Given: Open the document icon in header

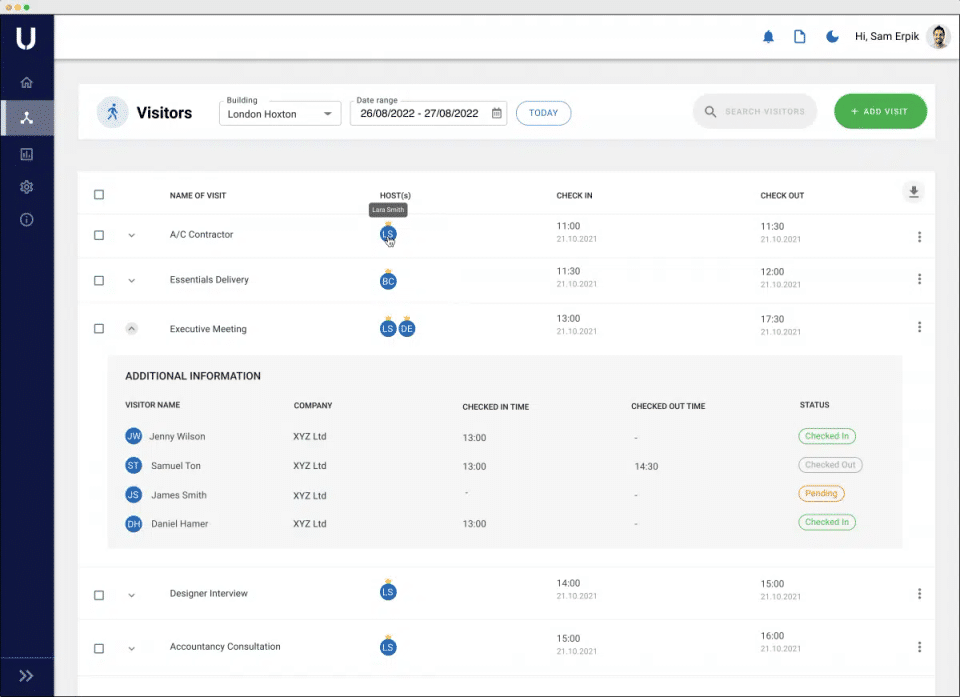Looking at the screenshot, I should (800, 37).
